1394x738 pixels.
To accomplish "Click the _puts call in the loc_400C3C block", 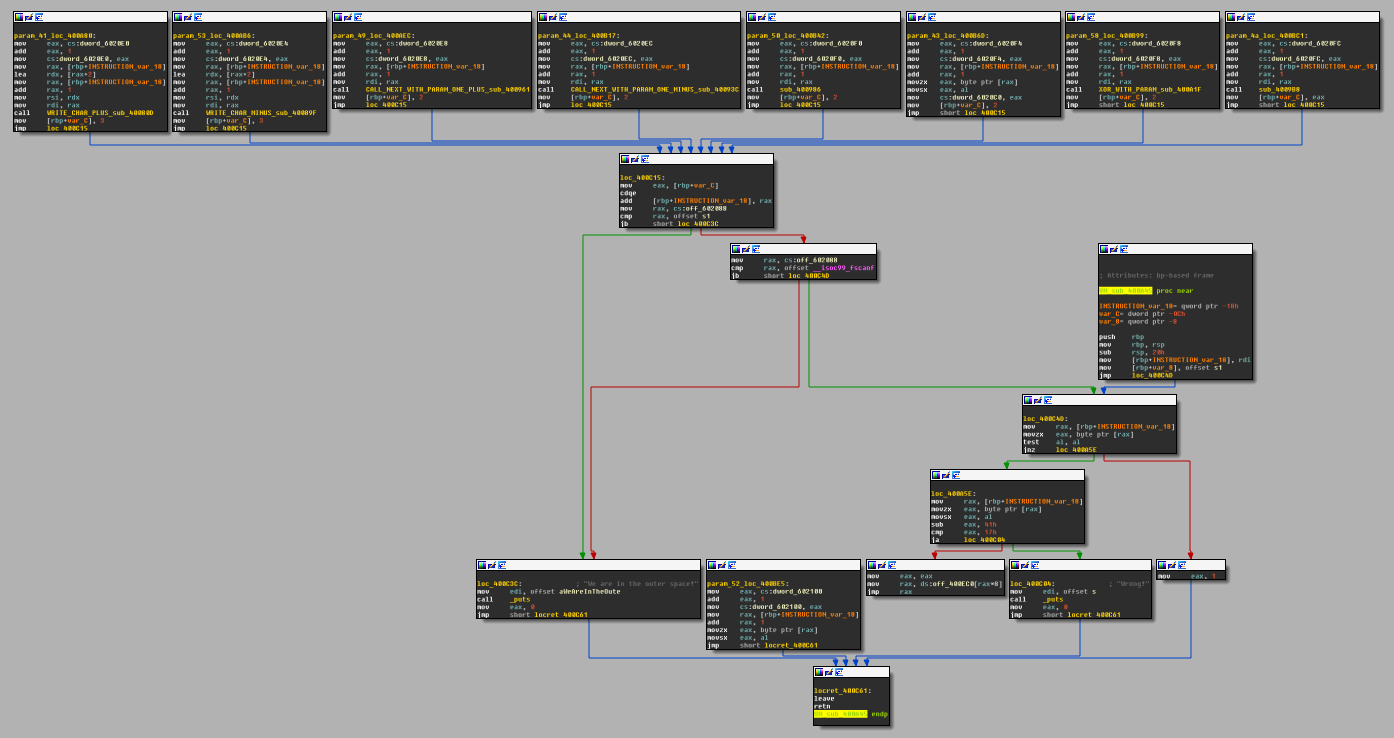I will tap(520, 600).
